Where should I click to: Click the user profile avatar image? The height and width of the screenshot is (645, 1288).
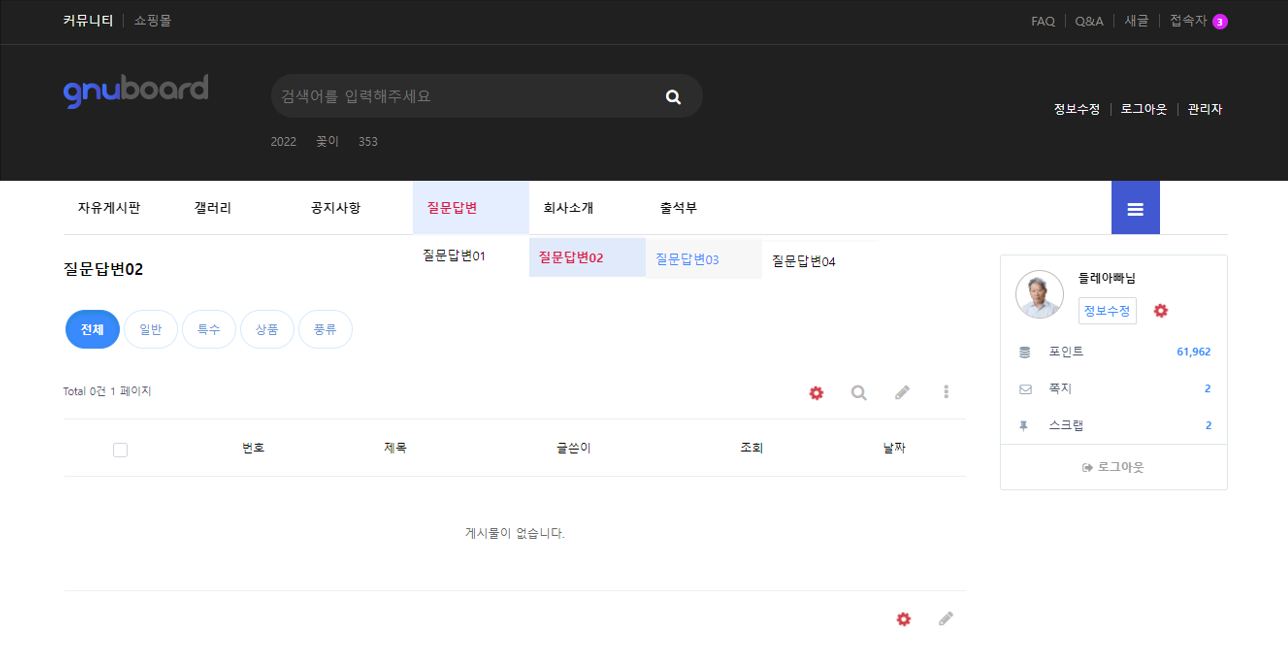pyautogui.click(x=1039, y=295)
